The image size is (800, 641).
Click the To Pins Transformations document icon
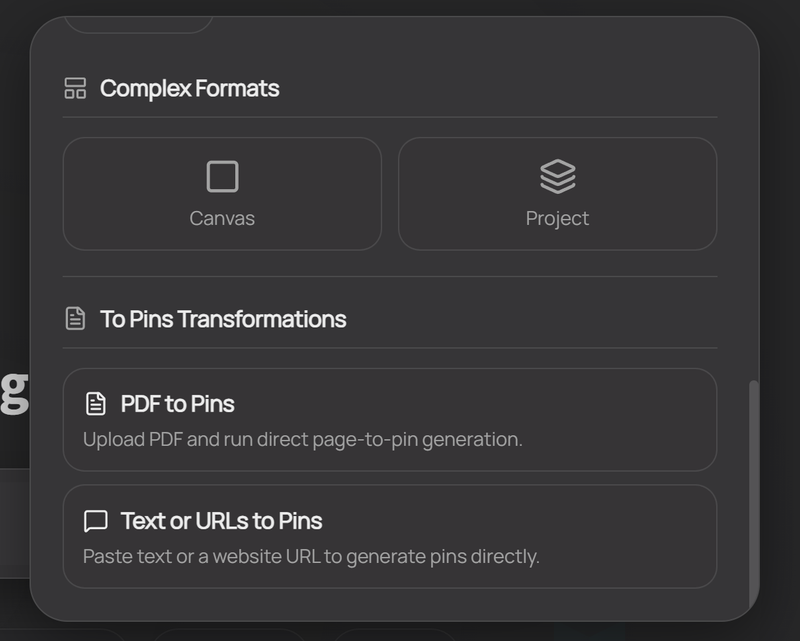[x=75, y=319]
